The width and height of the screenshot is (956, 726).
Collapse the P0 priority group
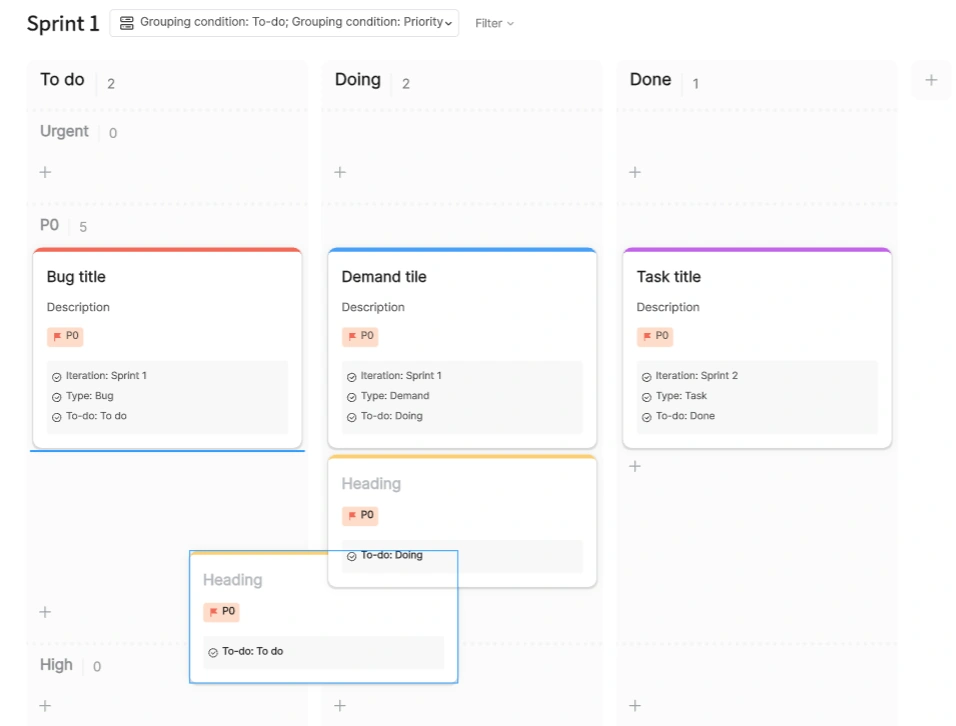click(x=49, y=226)
